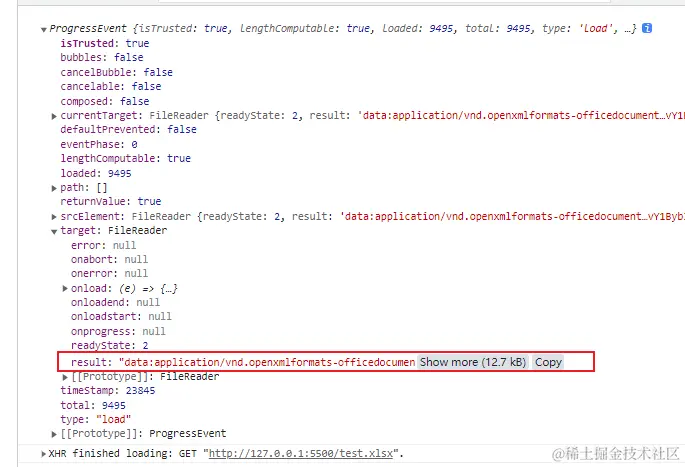Expand [[Prototype]]: ProgressEvent entry
Image resolution: width=685 pixels, height=467 pixels.
click(54, 434)
